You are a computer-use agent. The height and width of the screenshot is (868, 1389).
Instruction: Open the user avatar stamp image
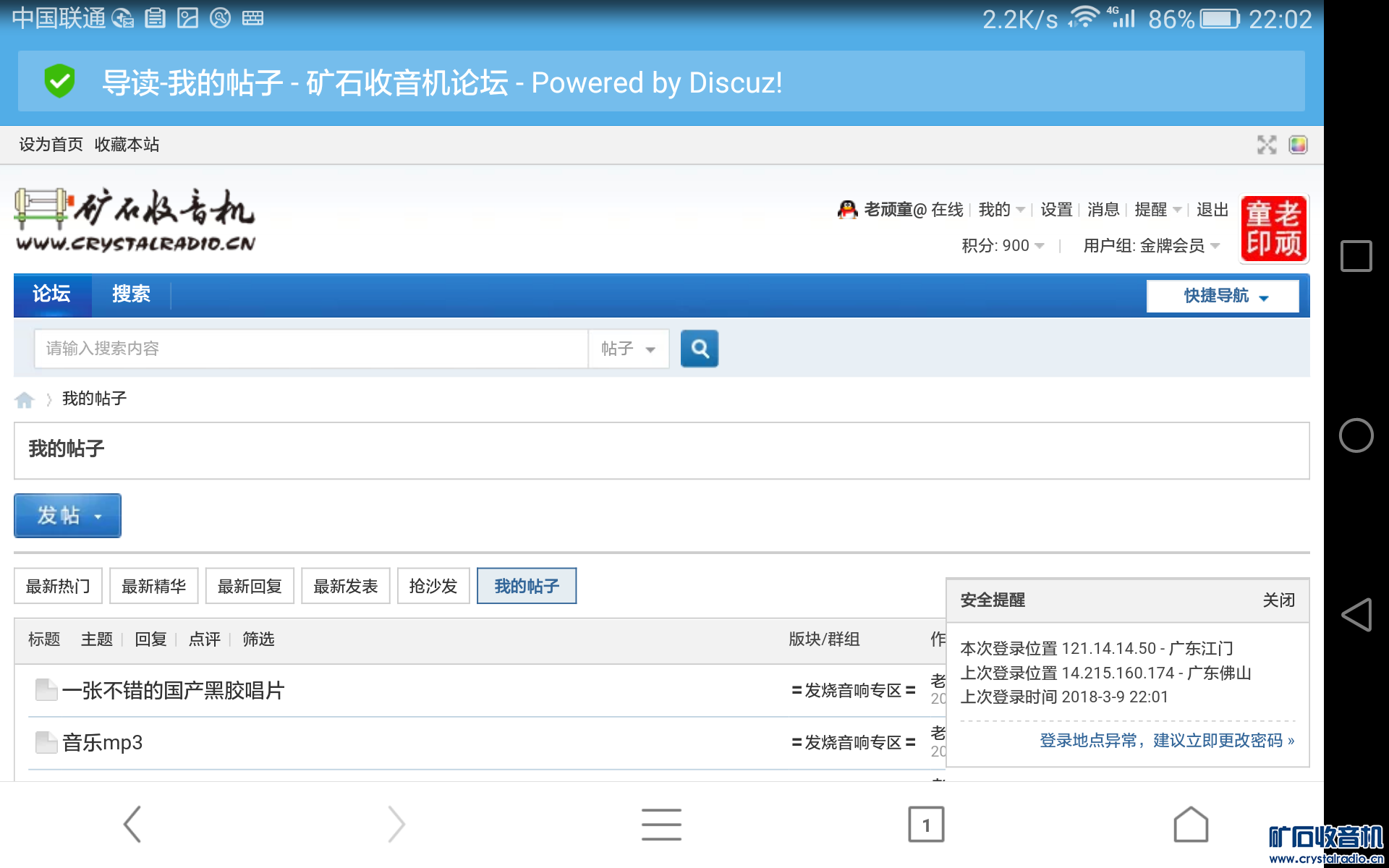tap(1273, 229)
